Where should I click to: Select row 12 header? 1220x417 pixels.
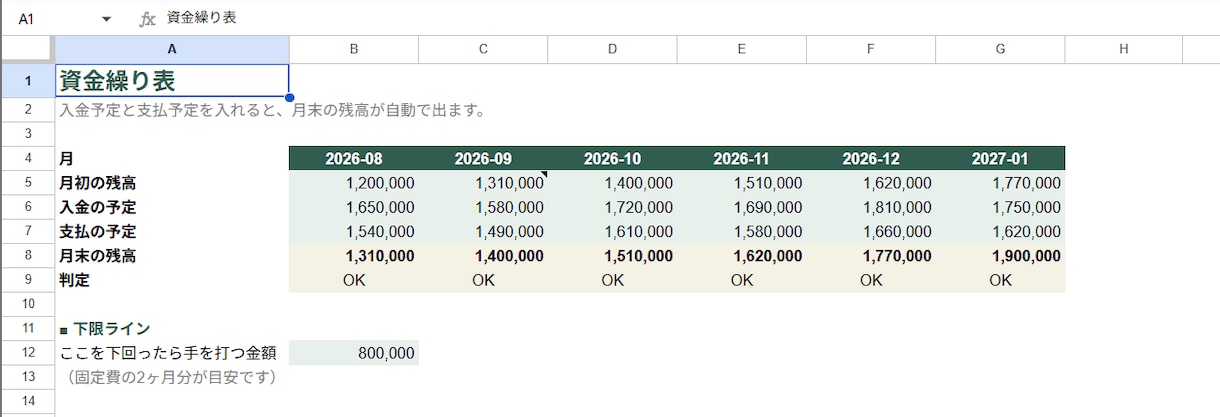27,353
